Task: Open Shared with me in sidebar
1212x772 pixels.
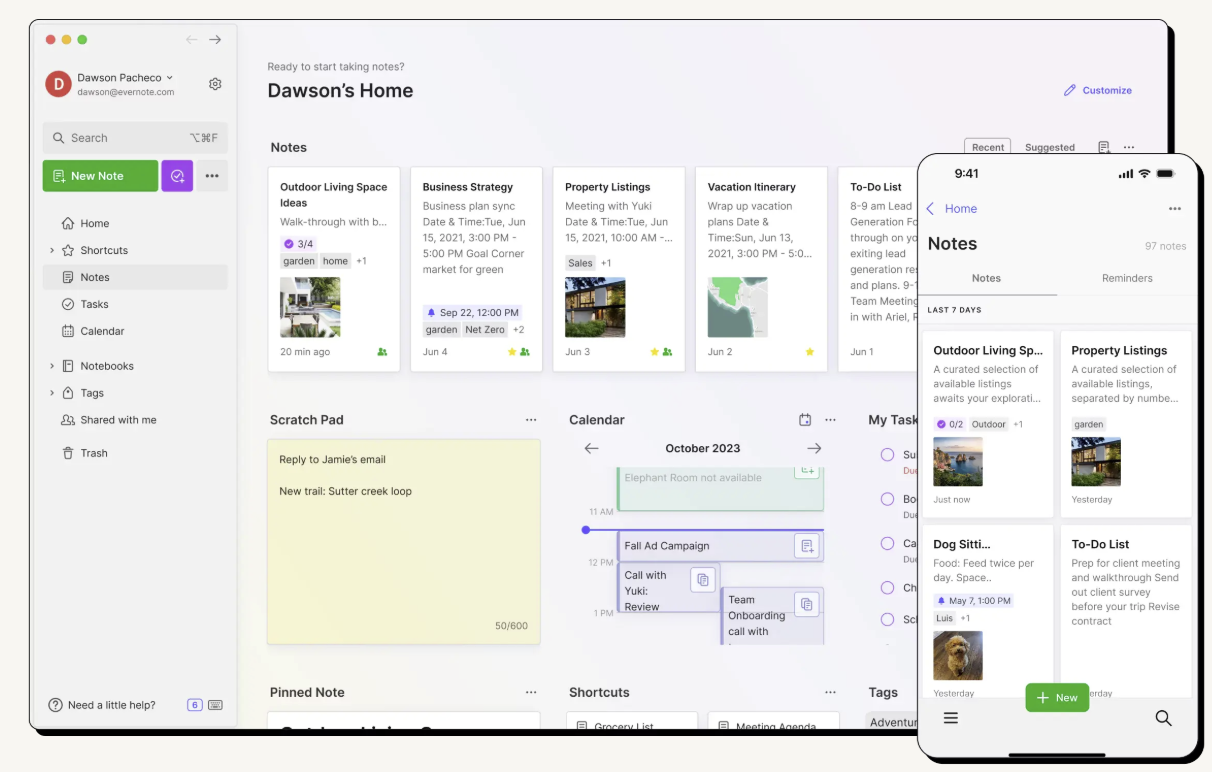Action: tap(135, 420)
